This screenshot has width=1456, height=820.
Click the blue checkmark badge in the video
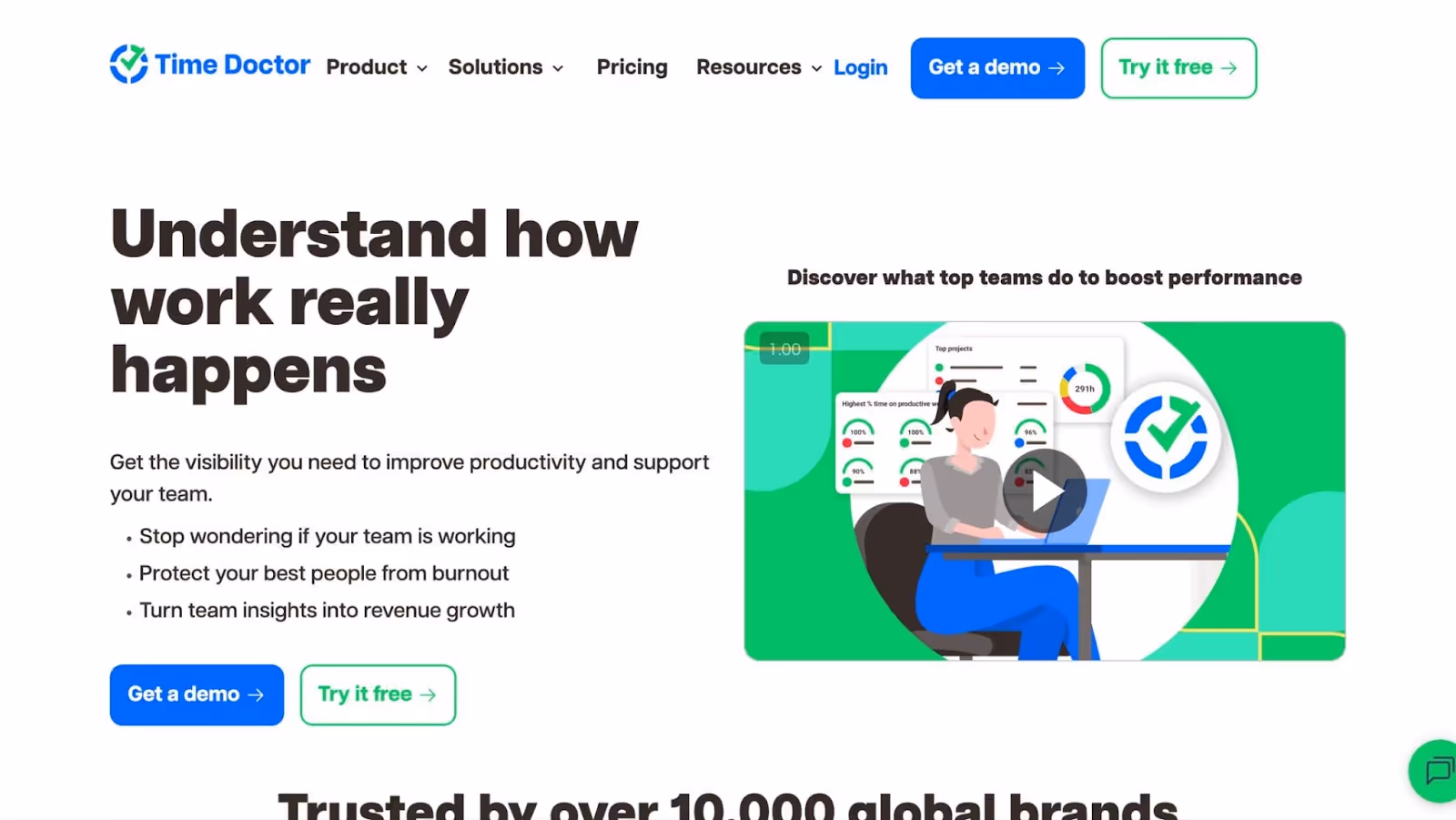[1166, 438]
